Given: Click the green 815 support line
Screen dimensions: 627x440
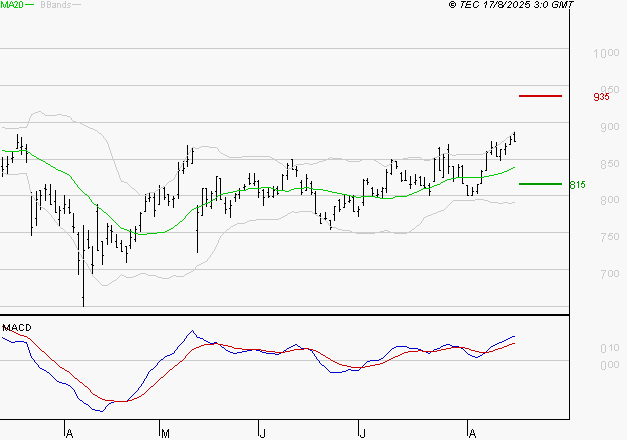Looking at the screenshot, I should pos(541,184).
